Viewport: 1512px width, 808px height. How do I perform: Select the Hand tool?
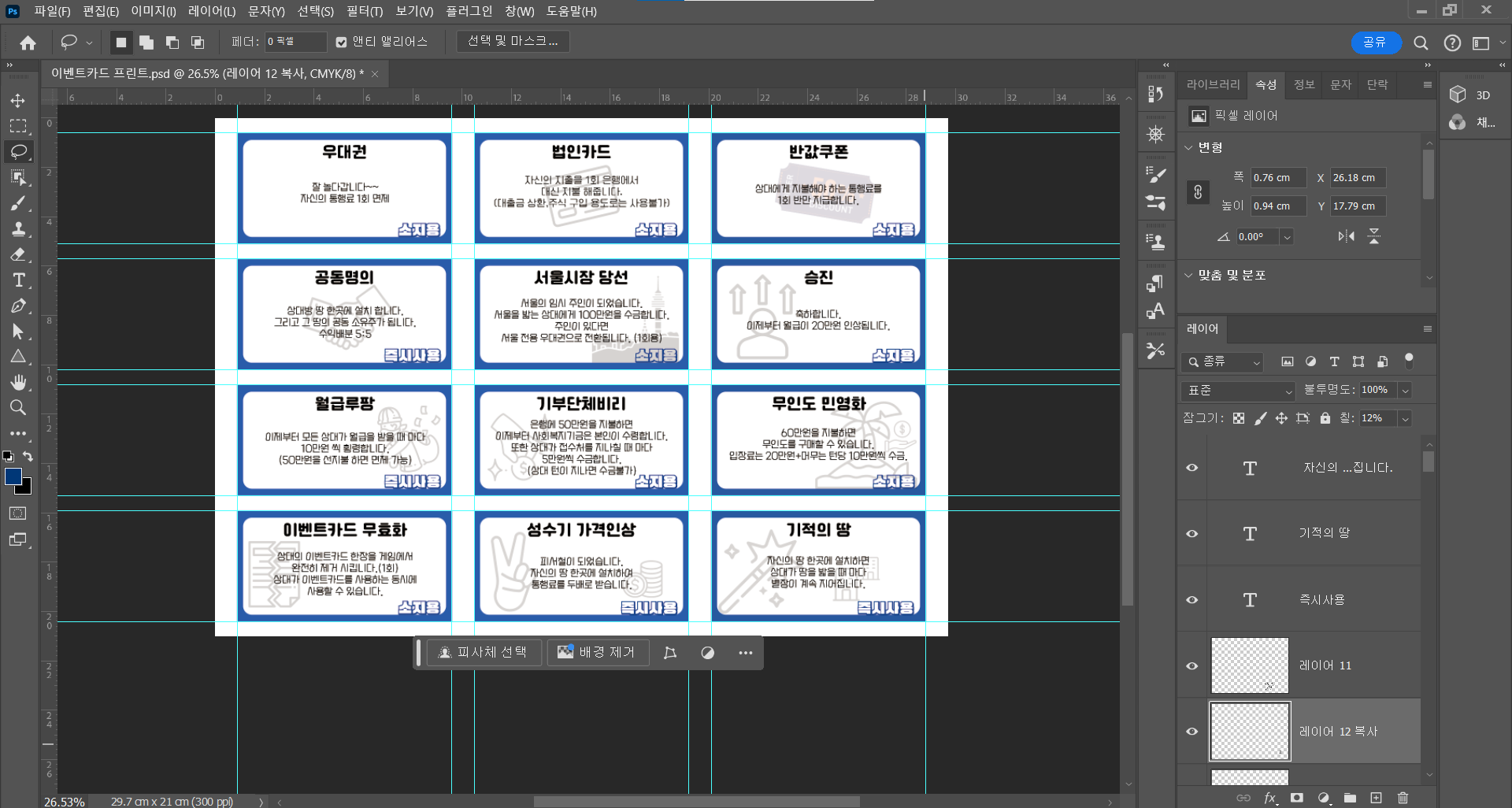[x=18, y=382]
